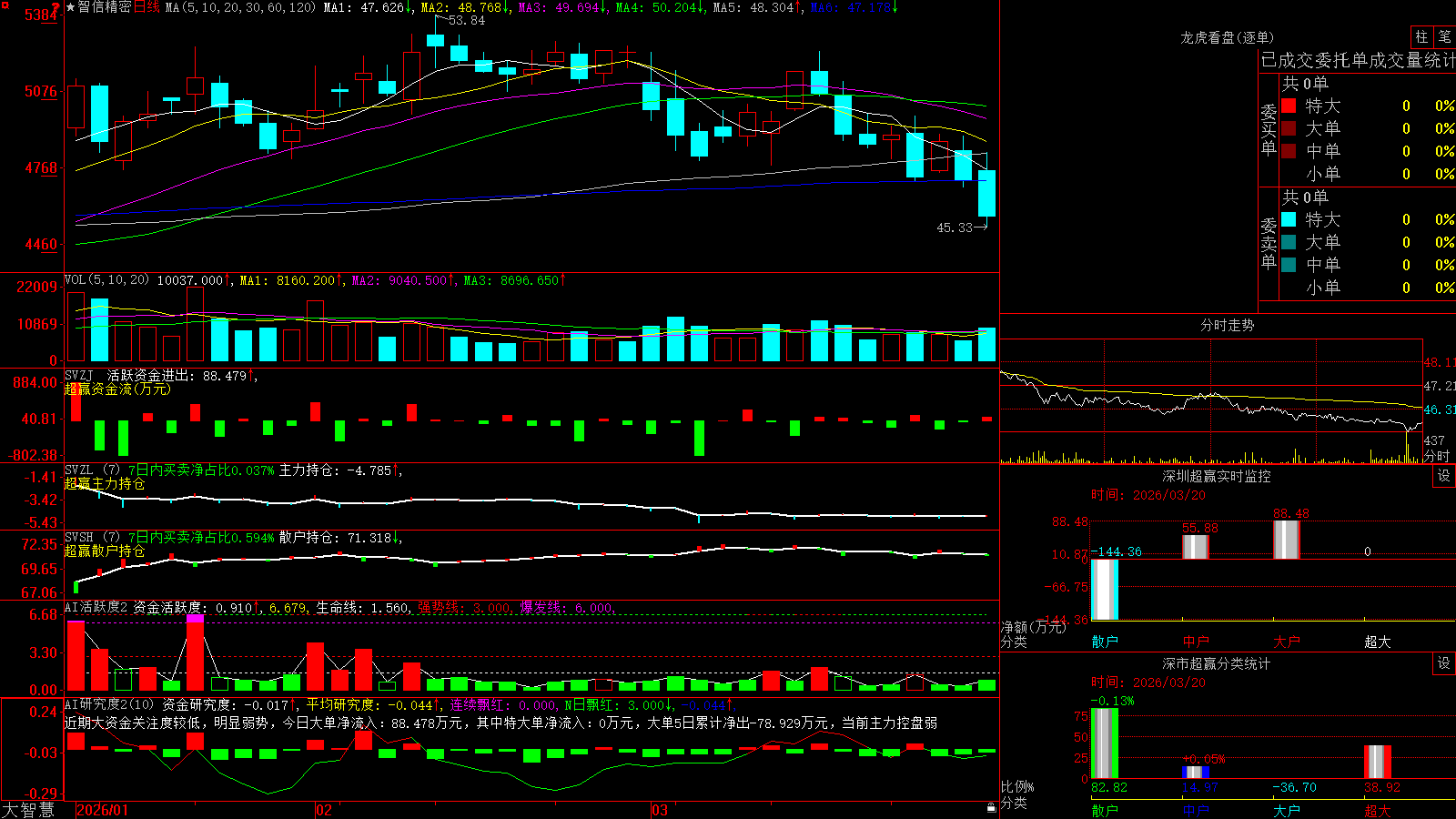1456x819 pixels.
Task: Click the teal 大单 sell-order swatch
Action: point(1289,242)
